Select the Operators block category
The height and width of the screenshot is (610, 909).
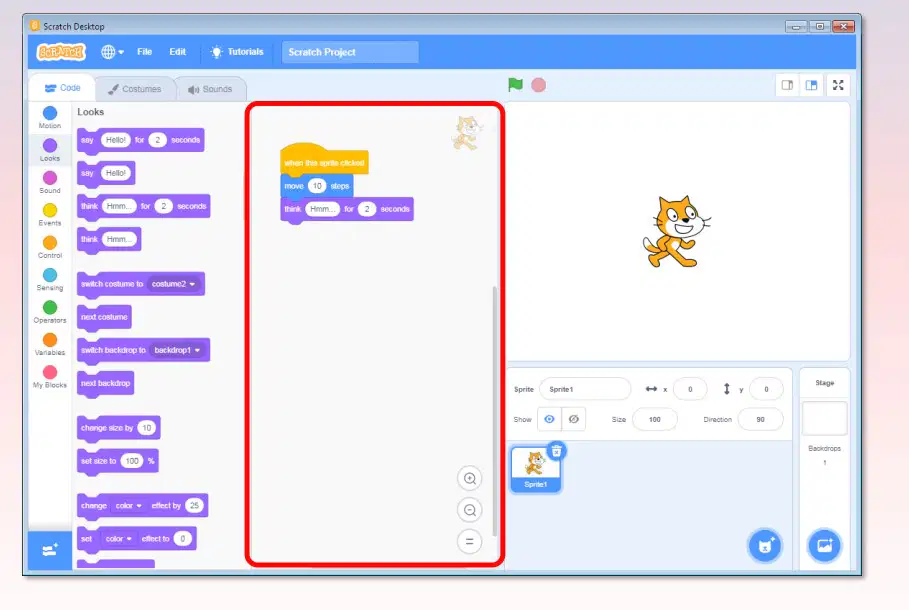50,312
